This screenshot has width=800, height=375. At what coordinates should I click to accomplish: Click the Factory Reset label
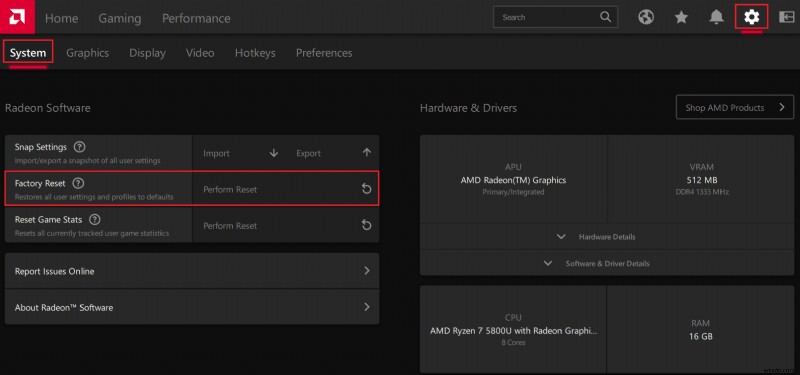(40, 183)
